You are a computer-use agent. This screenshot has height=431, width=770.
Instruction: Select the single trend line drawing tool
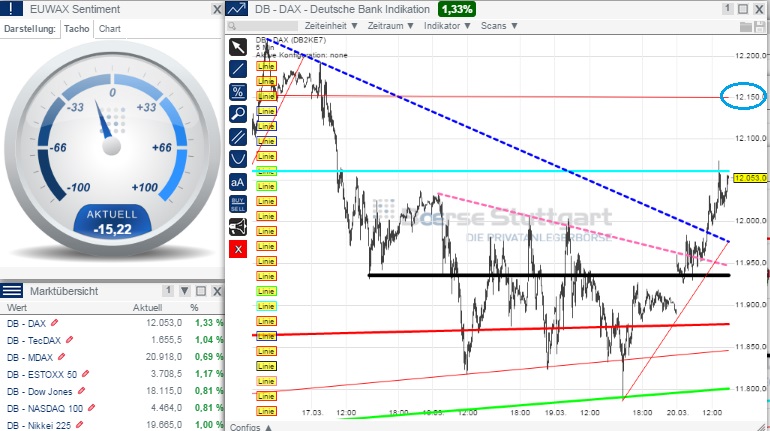point(238,69)
